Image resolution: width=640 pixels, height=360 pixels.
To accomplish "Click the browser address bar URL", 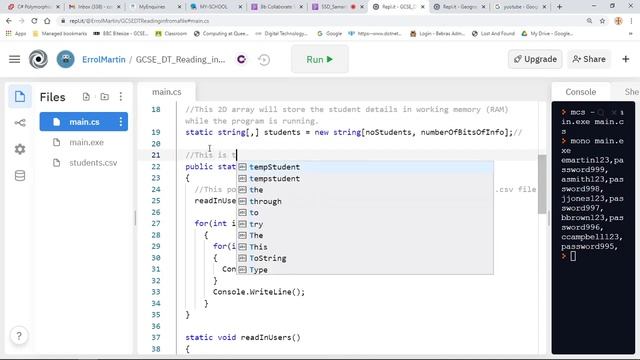I will click(x=139, y=21).
